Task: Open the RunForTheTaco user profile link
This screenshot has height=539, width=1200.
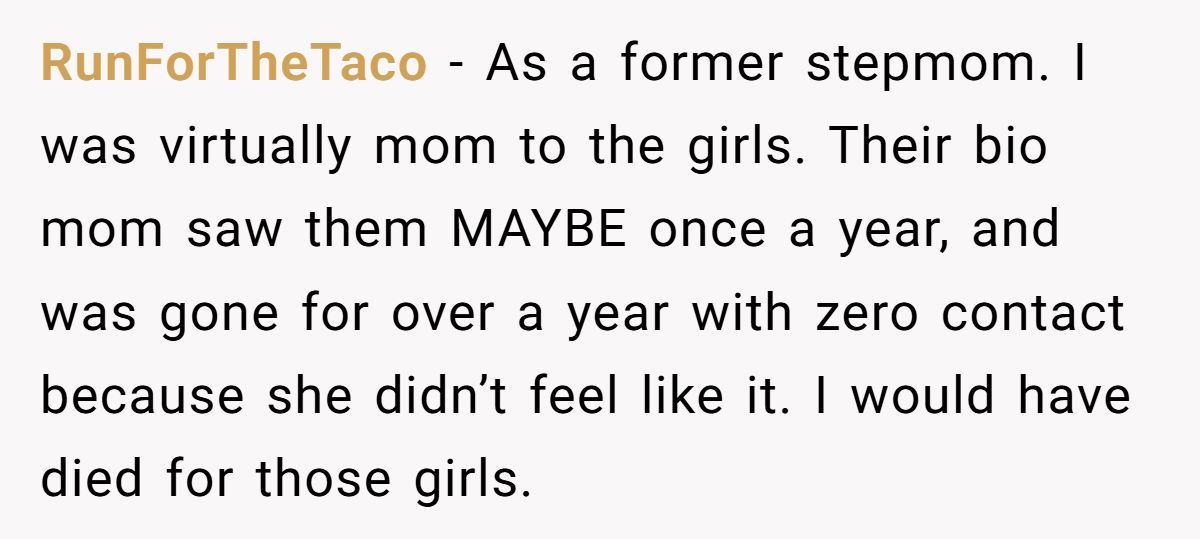Action: 233,65
